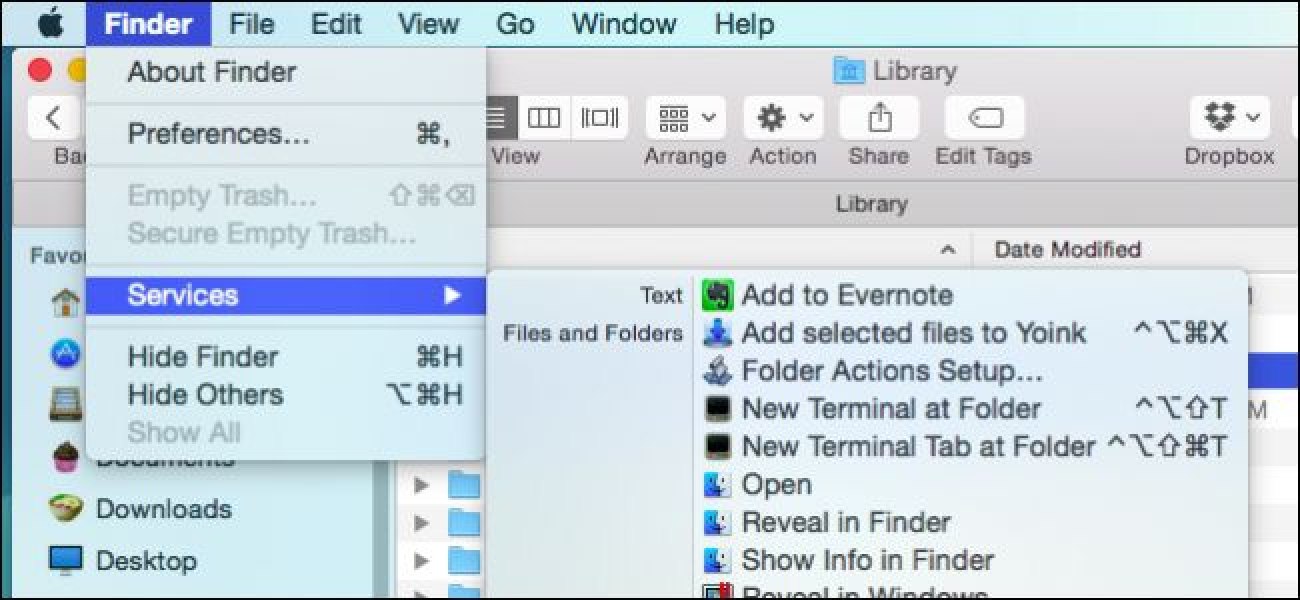Open the Edit menu
Viewport: 1300px width, 600px height.
click(x=336, y=23)
